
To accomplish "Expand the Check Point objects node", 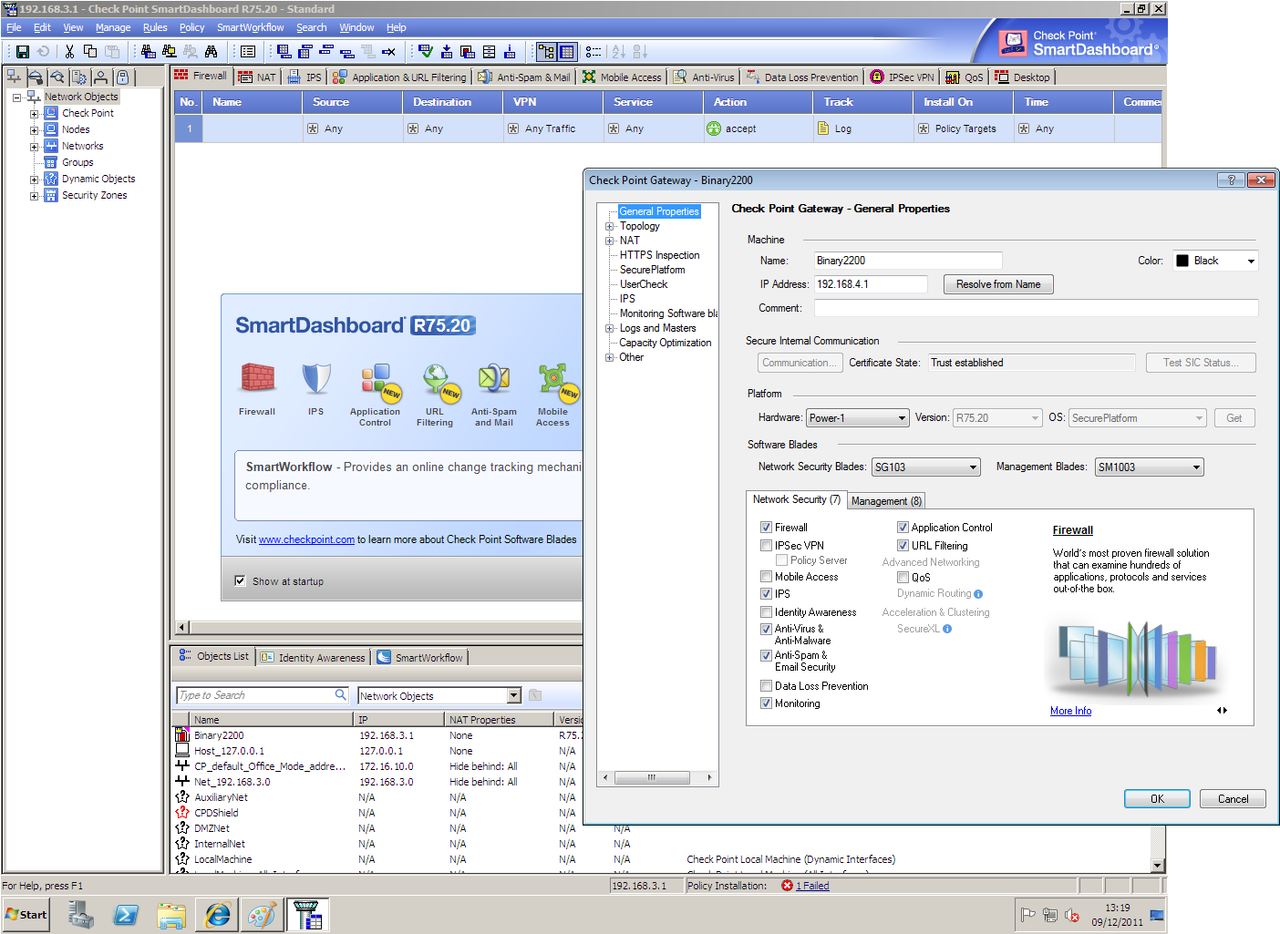I will (34, 113).
